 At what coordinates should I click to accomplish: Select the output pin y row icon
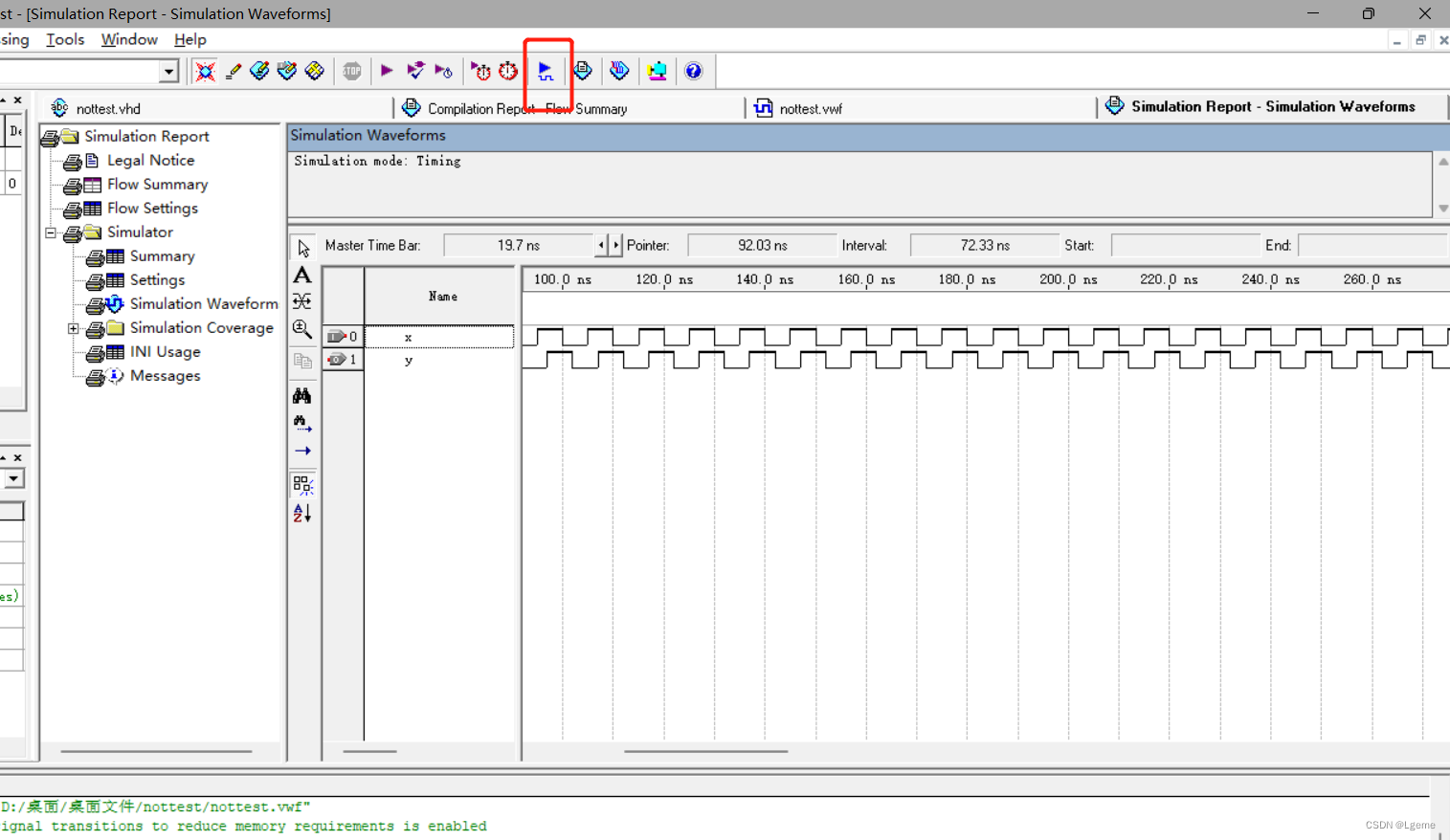pos(343,360)
